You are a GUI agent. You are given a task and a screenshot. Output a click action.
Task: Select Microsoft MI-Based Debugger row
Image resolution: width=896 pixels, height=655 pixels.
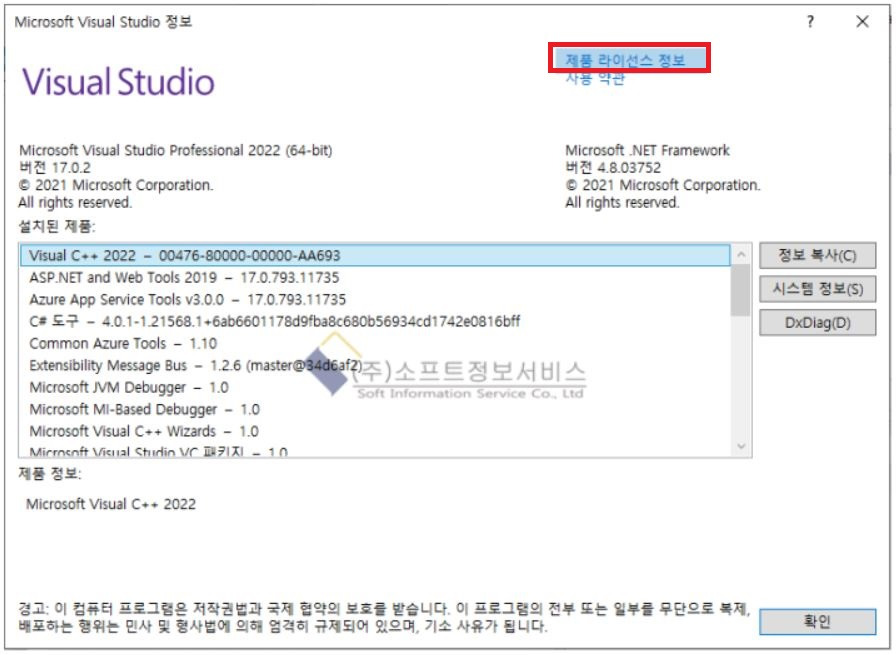(375, 409)
